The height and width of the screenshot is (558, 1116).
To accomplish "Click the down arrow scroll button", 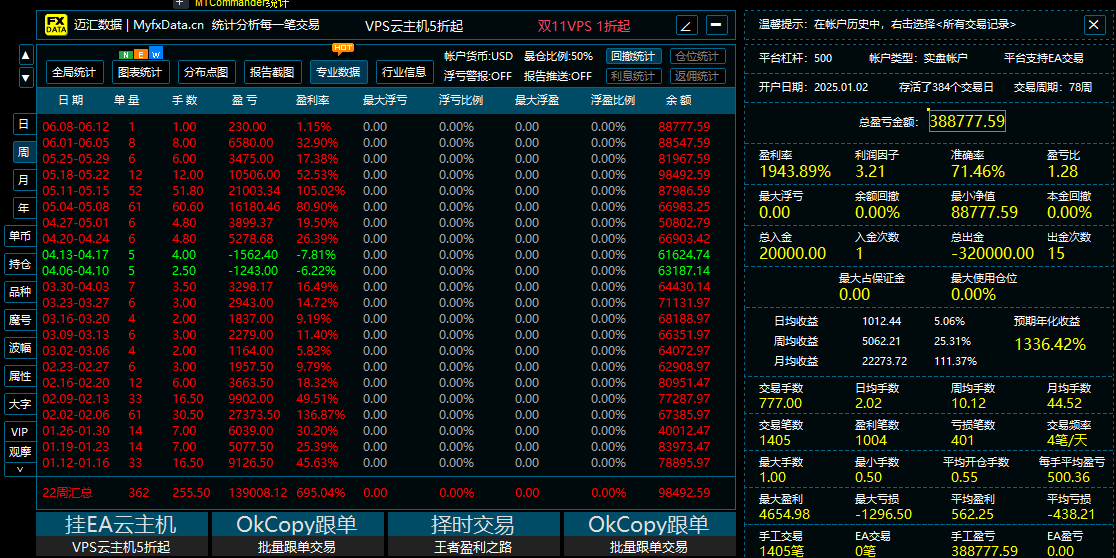I will point(26,77).
